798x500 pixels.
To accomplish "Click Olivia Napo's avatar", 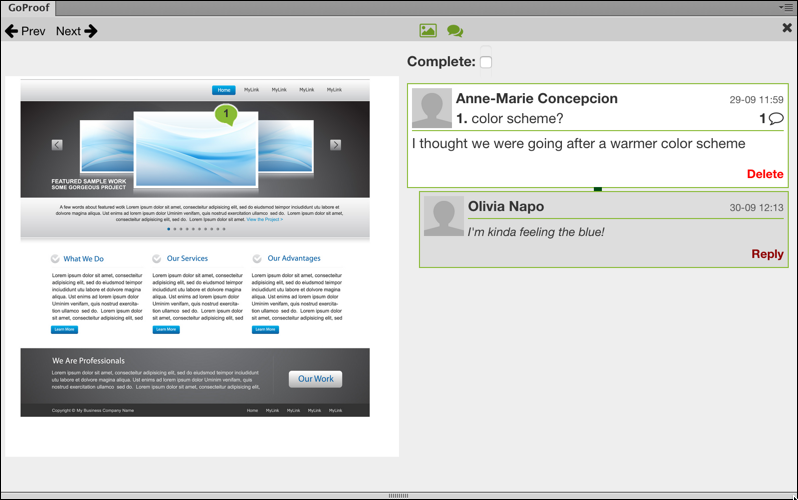I will (x=444, y=216).
